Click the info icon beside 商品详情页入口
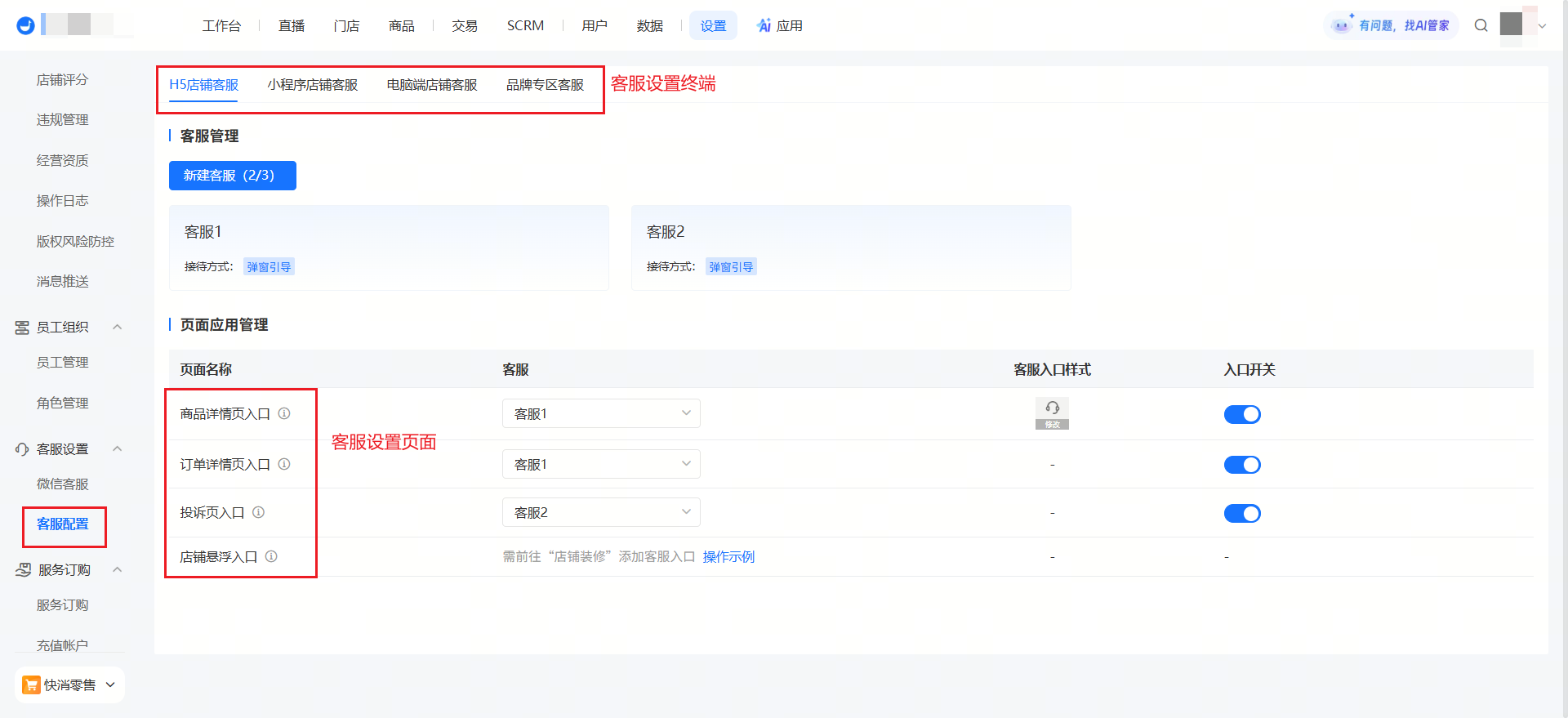This screenshot has height=718, width=1568. (x=284, y=413)
